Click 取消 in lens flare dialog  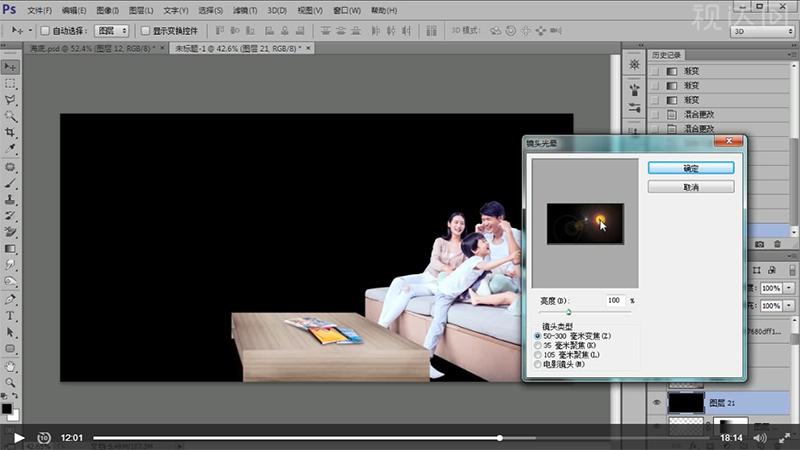[691, 187]
